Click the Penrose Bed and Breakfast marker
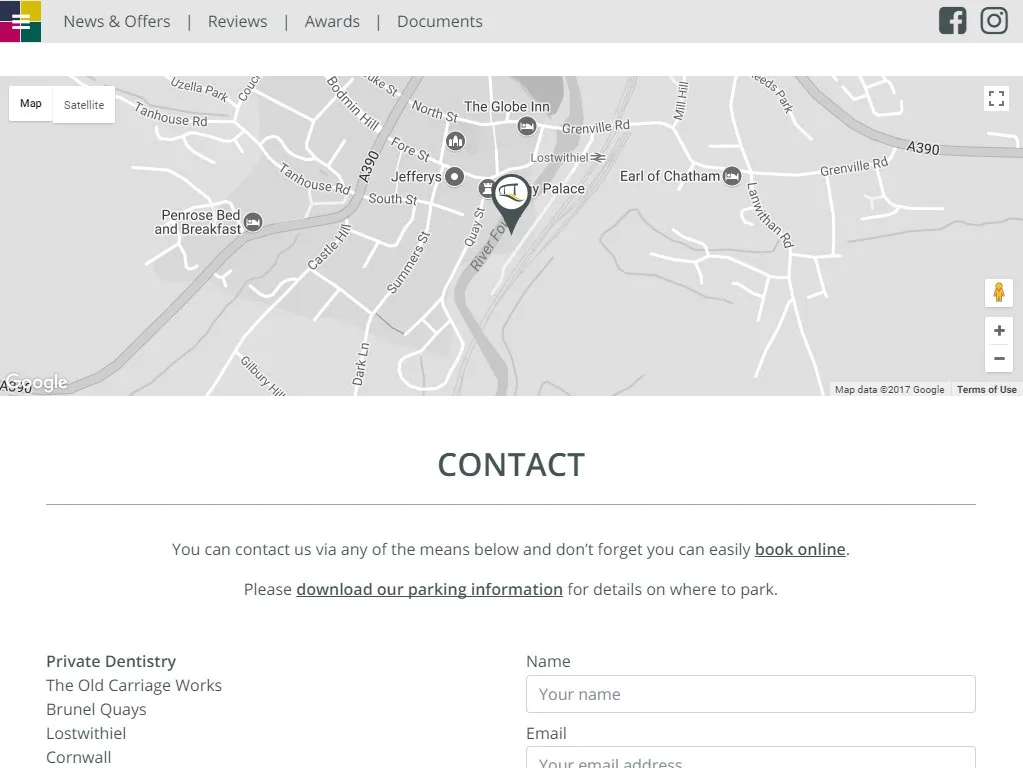 pos(253,222)
